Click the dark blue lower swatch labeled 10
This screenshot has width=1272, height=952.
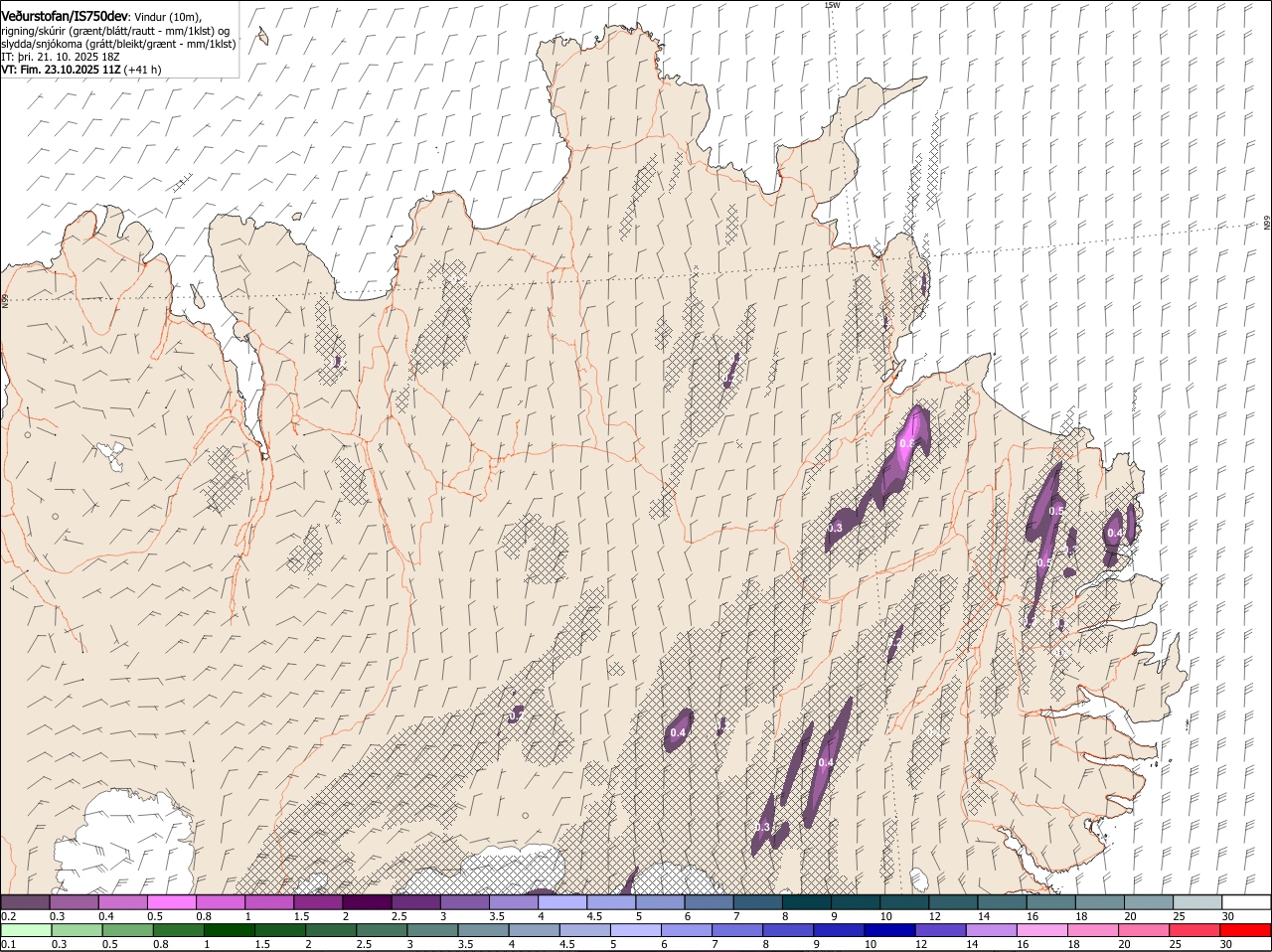click(888, 930)
